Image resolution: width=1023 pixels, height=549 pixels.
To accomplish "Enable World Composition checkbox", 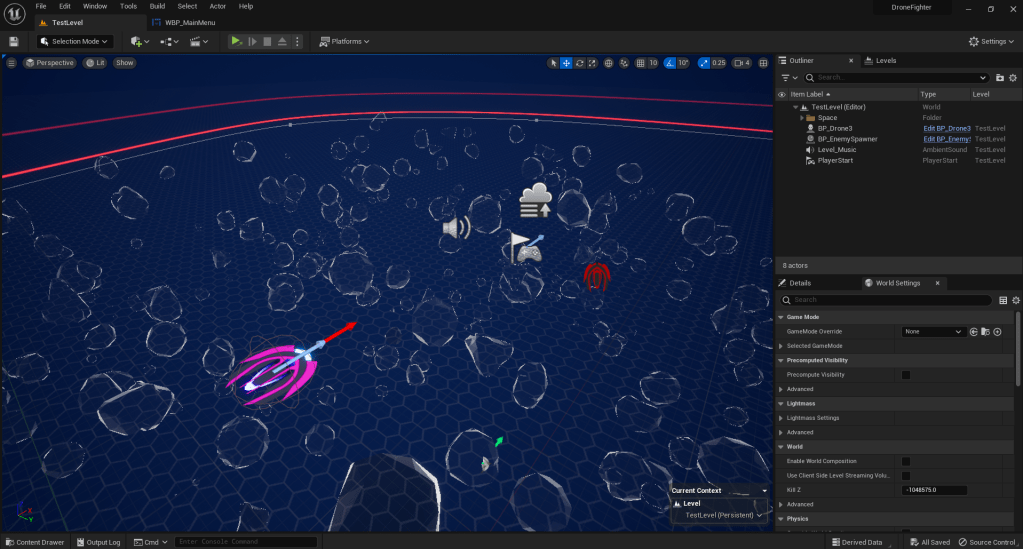I will (906, 461).
